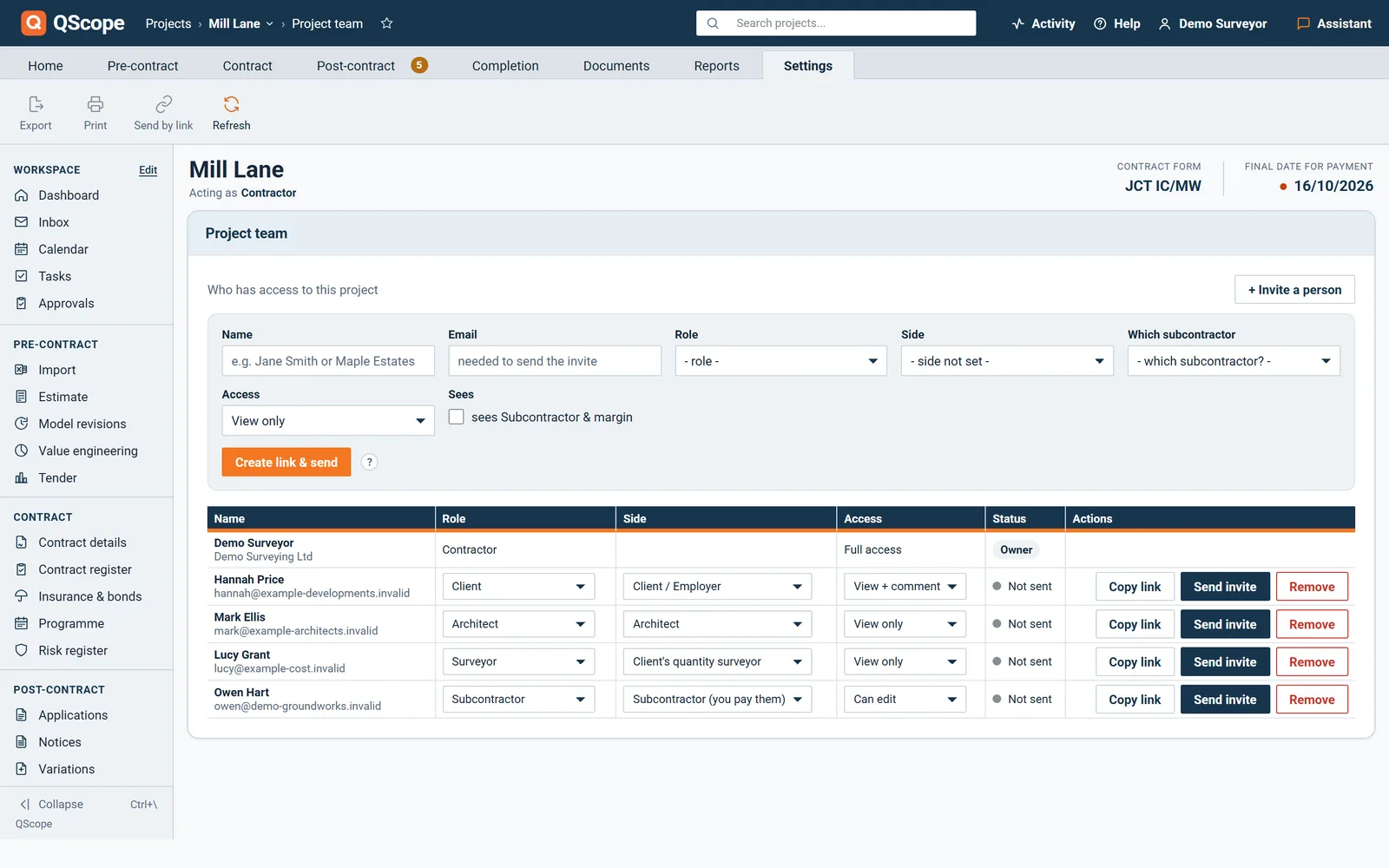This screenshot has height=868, width=1389.
Task: Remove Owen Hart from the project team
Action: [1312, 700]
